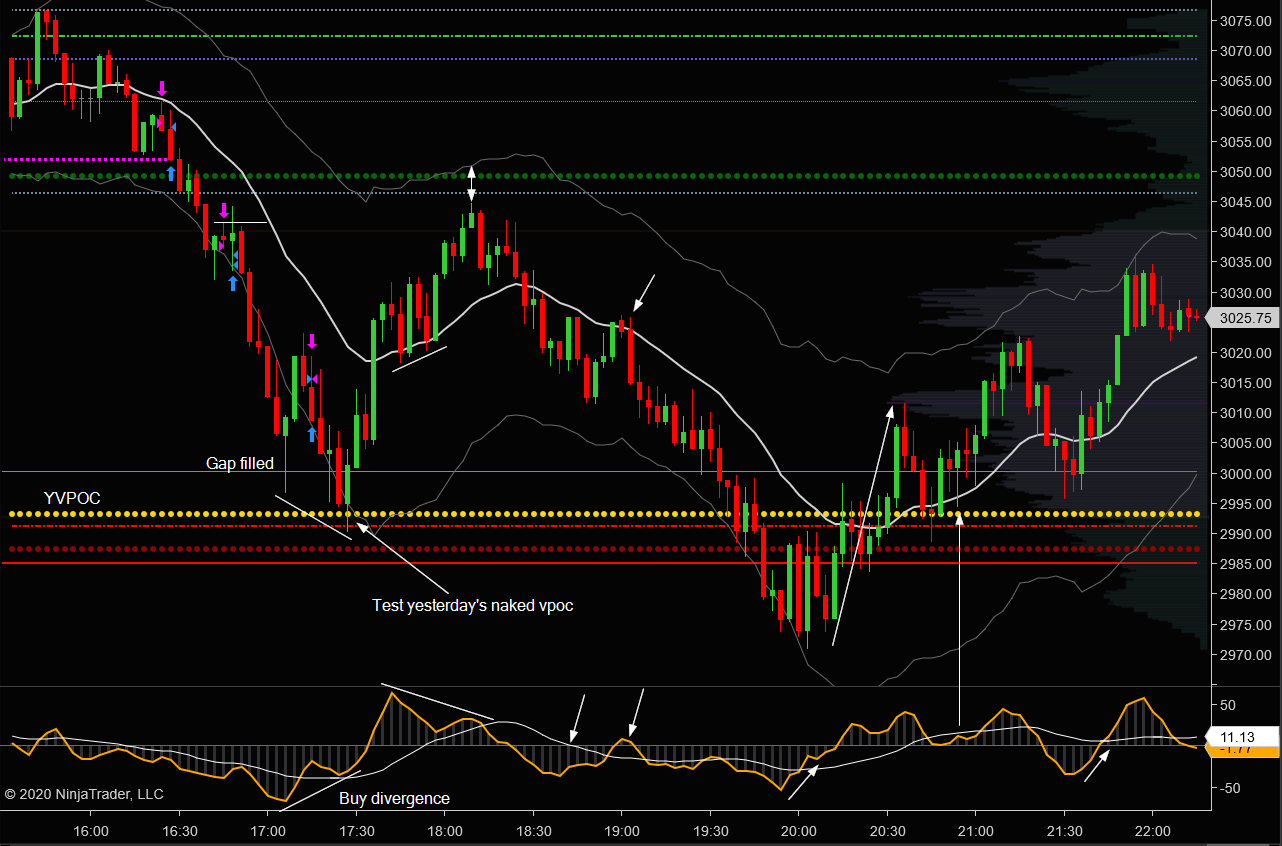The height and width of the screenshot is (846, 1282).
Task: Click the 2985.00 price axis label
Action: click(1246, 564)
